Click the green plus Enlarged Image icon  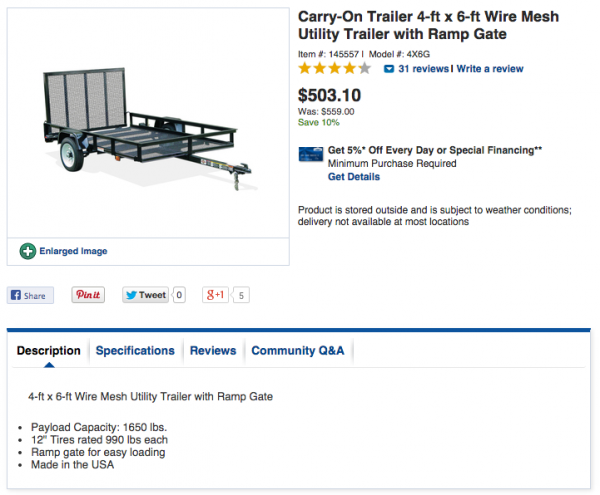28,251
